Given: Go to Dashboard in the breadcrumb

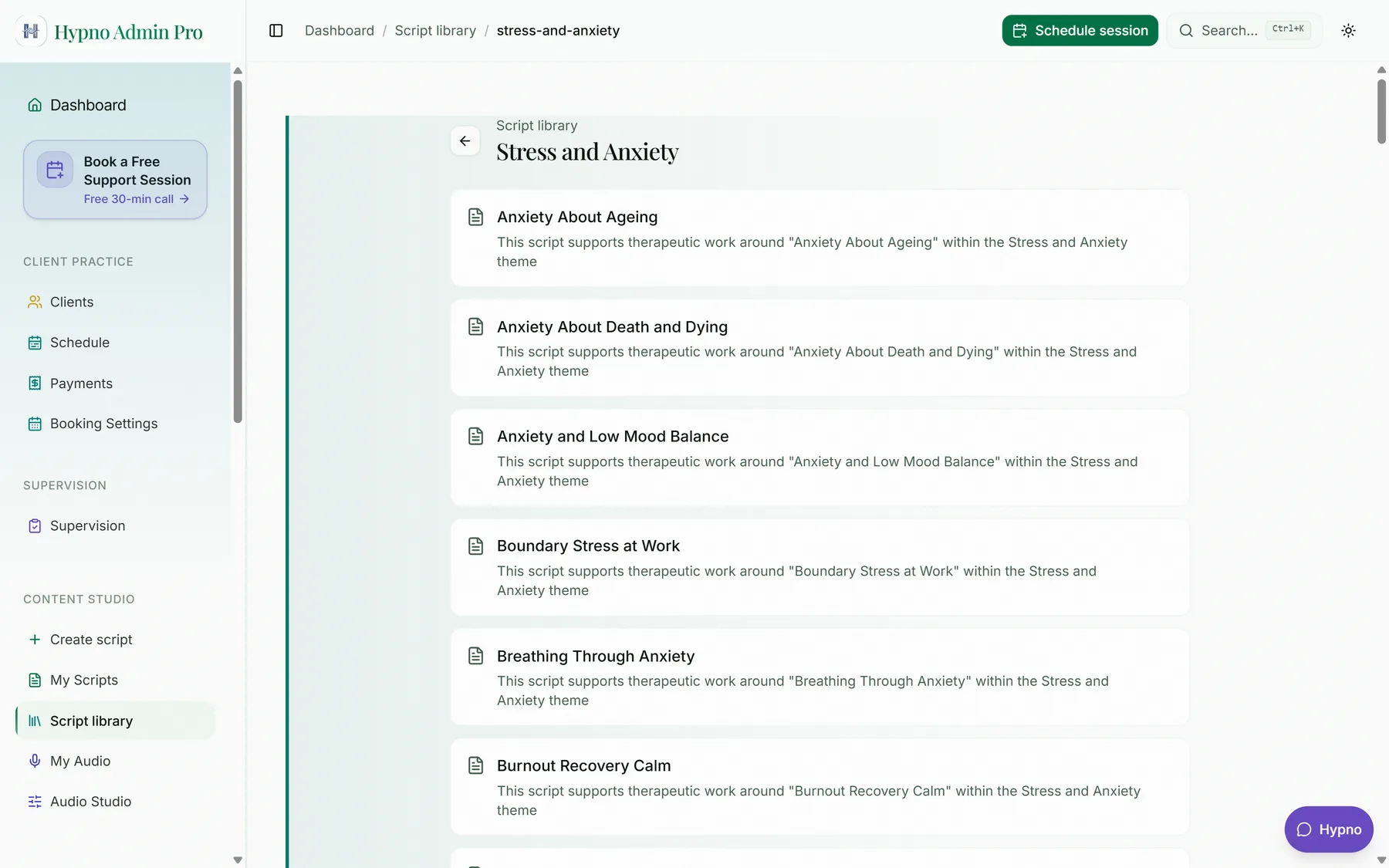Looking at the screenshot, I should coord(340,31).
